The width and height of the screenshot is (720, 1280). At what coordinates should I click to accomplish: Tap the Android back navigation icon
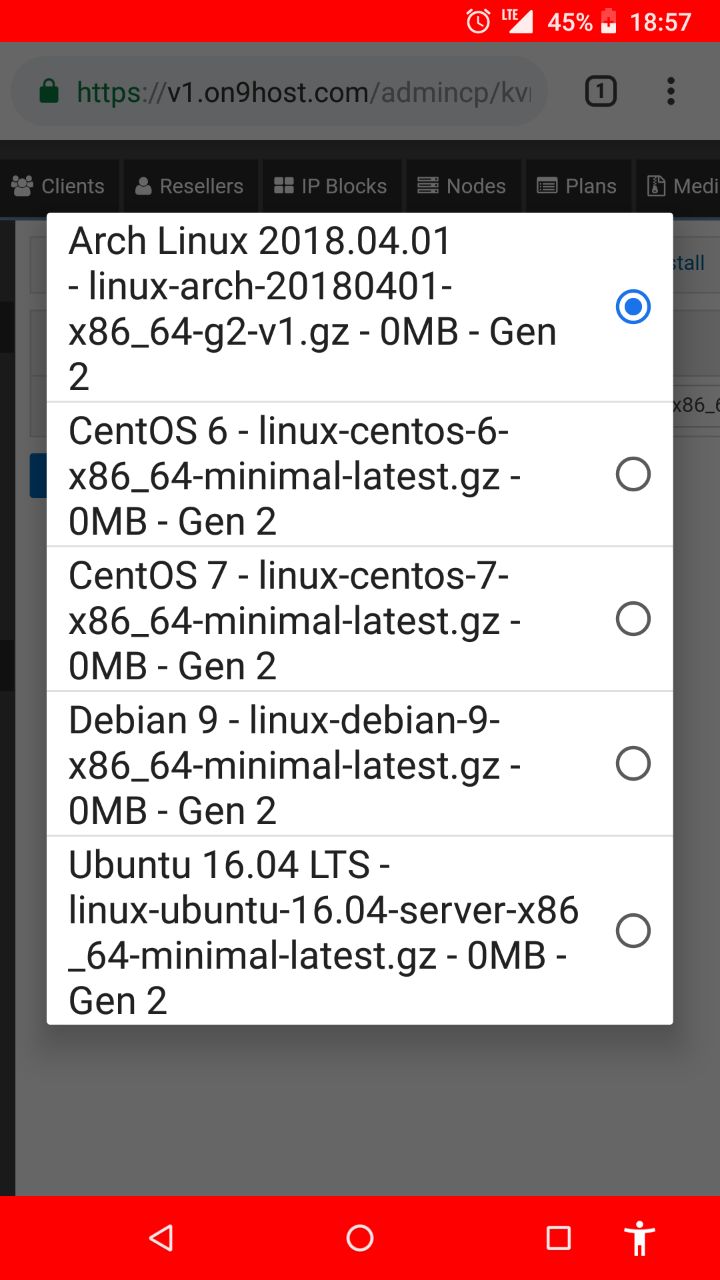click(161, 1238)
